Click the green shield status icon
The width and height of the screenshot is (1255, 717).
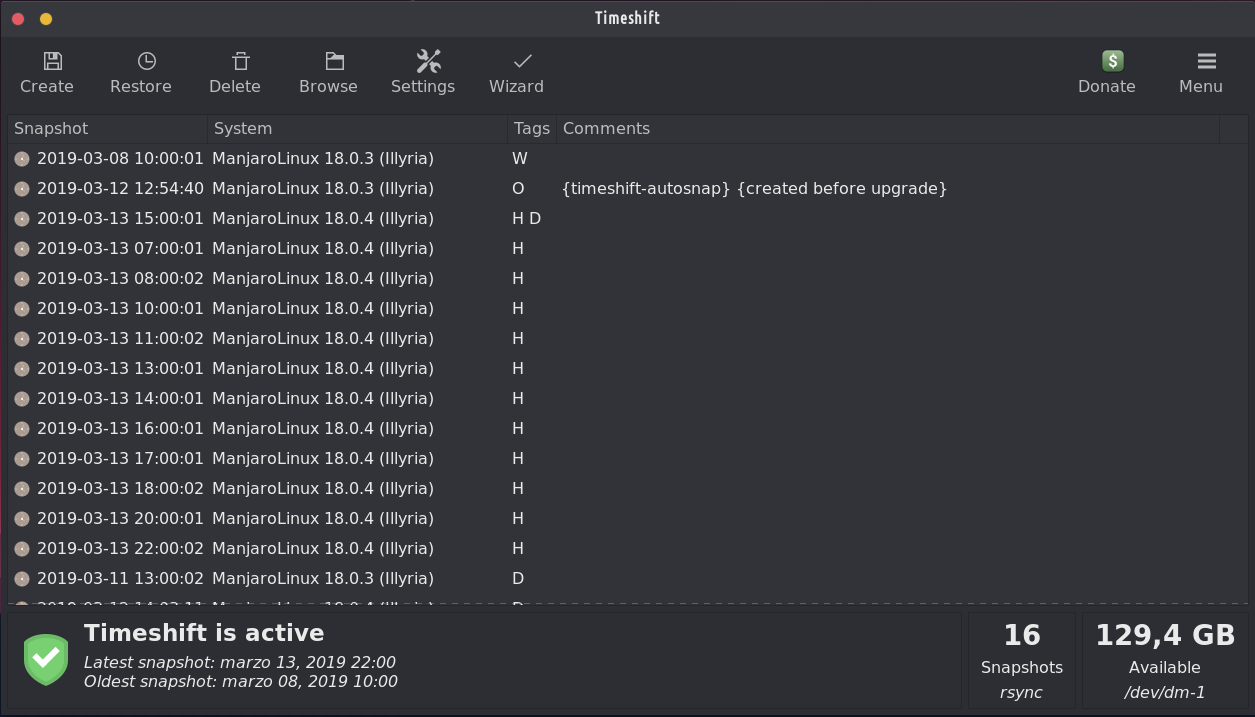46,659
